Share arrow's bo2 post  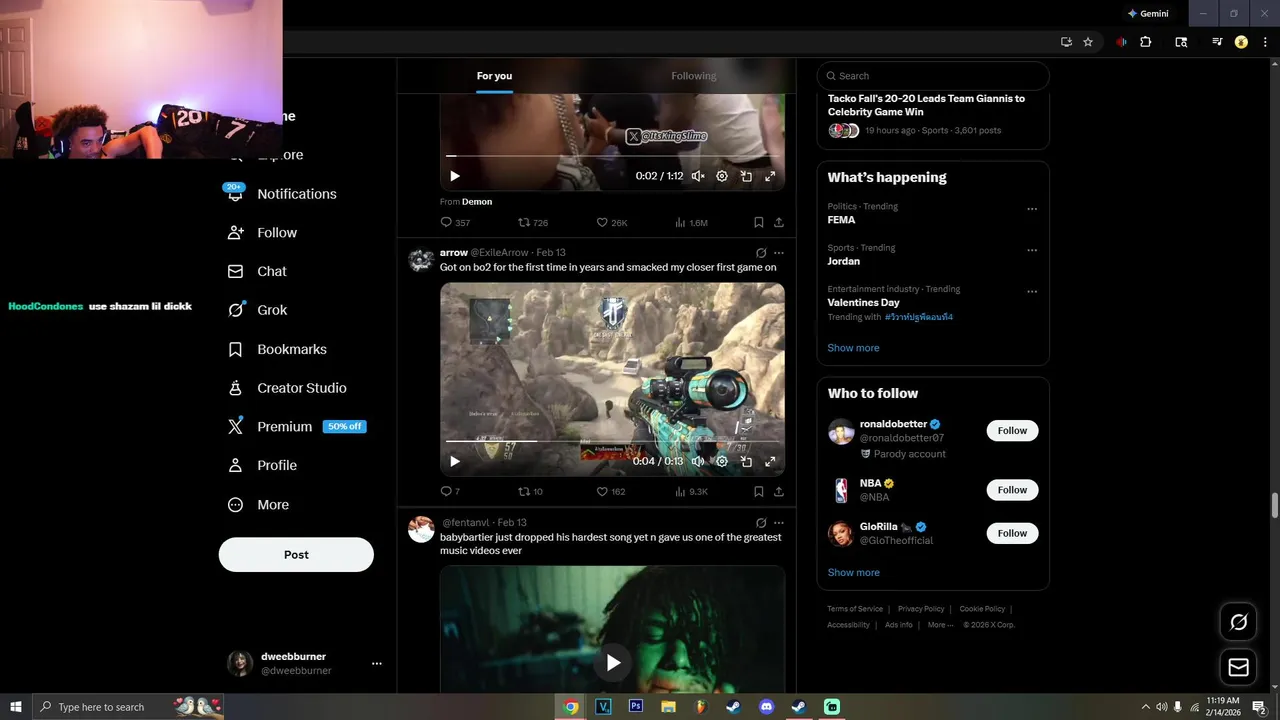tap(779, 491)
